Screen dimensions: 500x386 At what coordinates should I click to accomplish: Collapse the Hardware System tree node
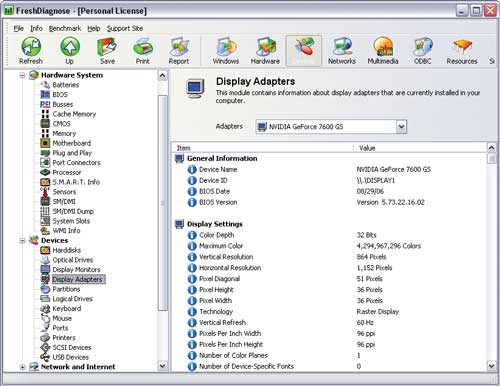[x=22, y=75]
